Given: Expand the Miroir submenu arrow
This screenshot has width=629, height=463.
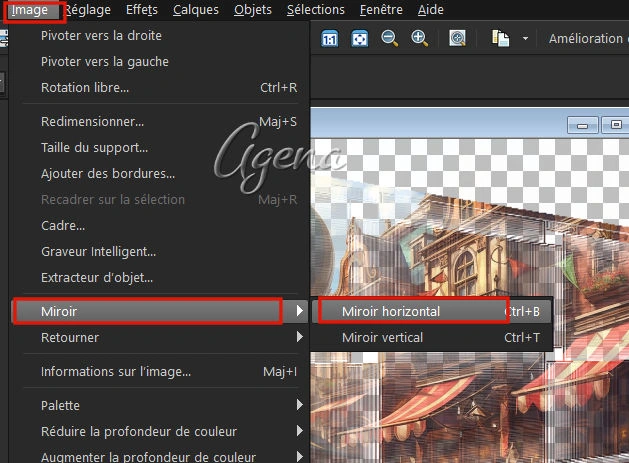Looking at the screenshot, I should [299, 311].
